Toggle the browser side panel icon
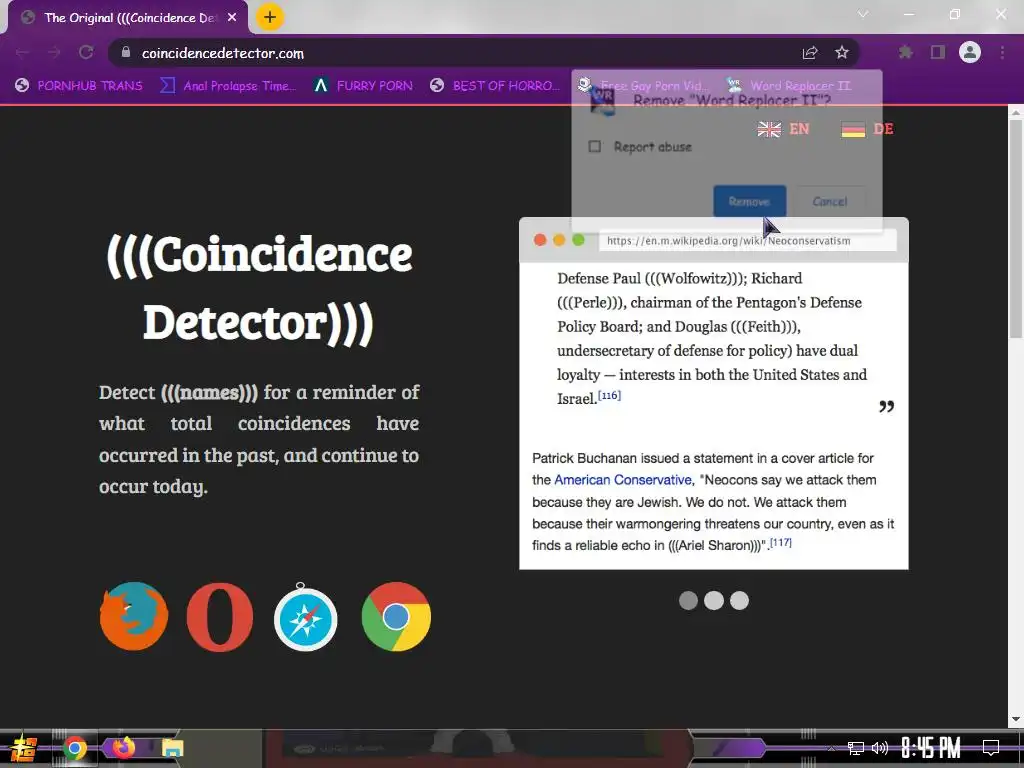This screenshot has width=1024, height=768. (938, 52)
